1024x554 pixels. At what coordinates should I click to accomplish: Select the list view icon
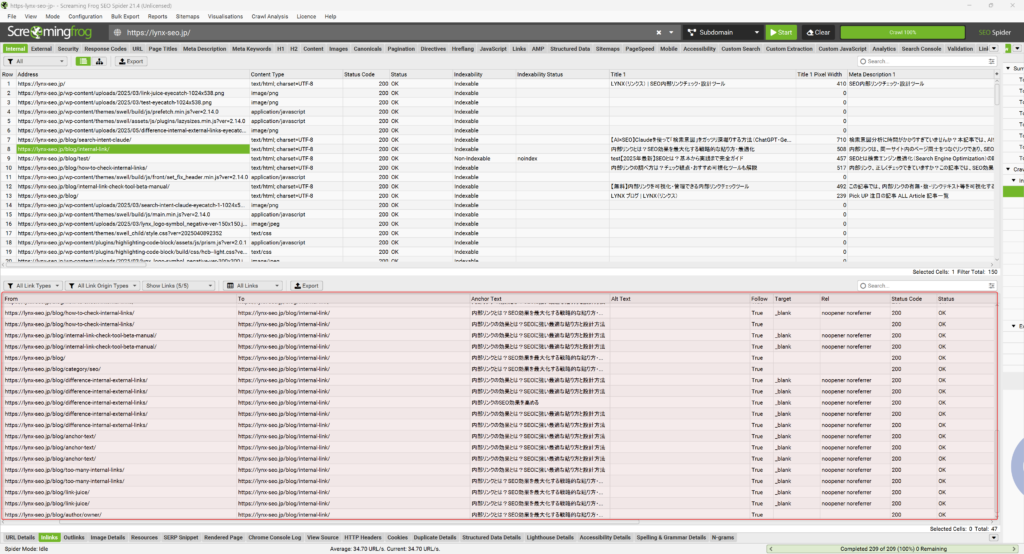tap(84, 61)
